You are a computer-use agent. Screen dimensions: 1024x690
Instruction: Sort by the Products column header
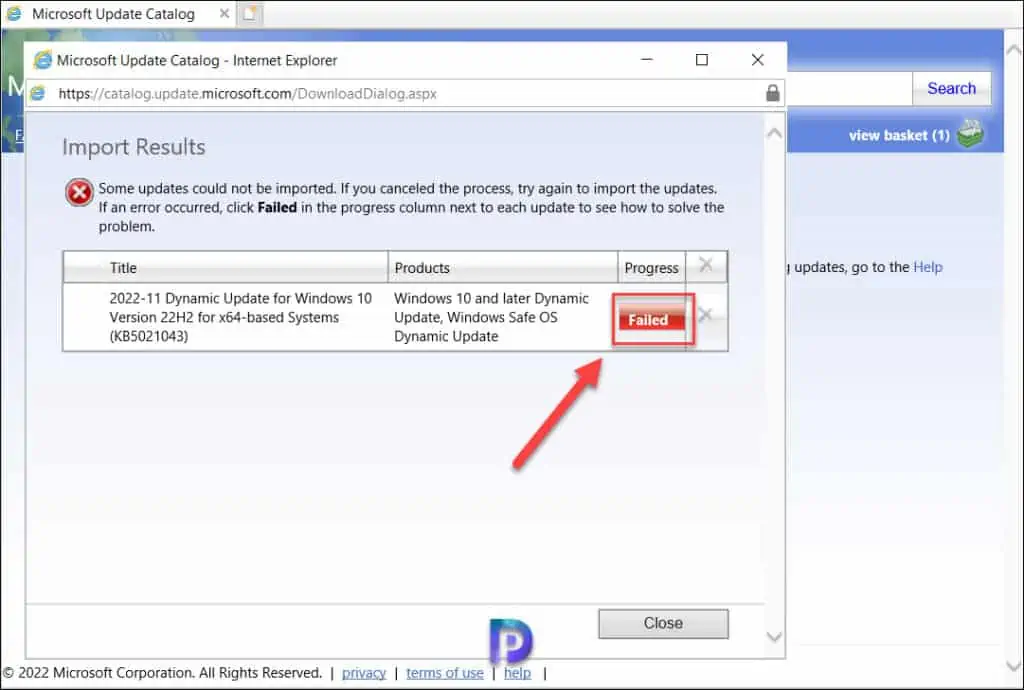pyautogui.click(x=503, y=268)
